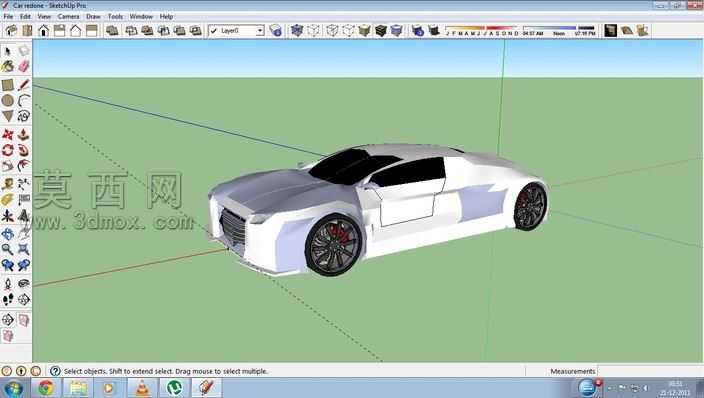Select the Scale tool

point(8,166)
